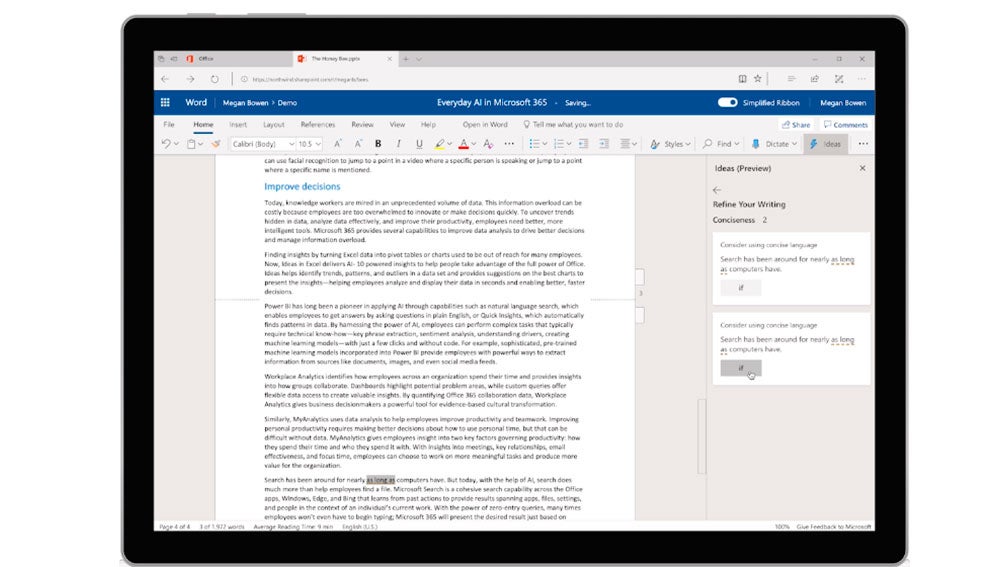Close the Ideas (Preview) pane
Screen dimensions: 1000x567
862,168
